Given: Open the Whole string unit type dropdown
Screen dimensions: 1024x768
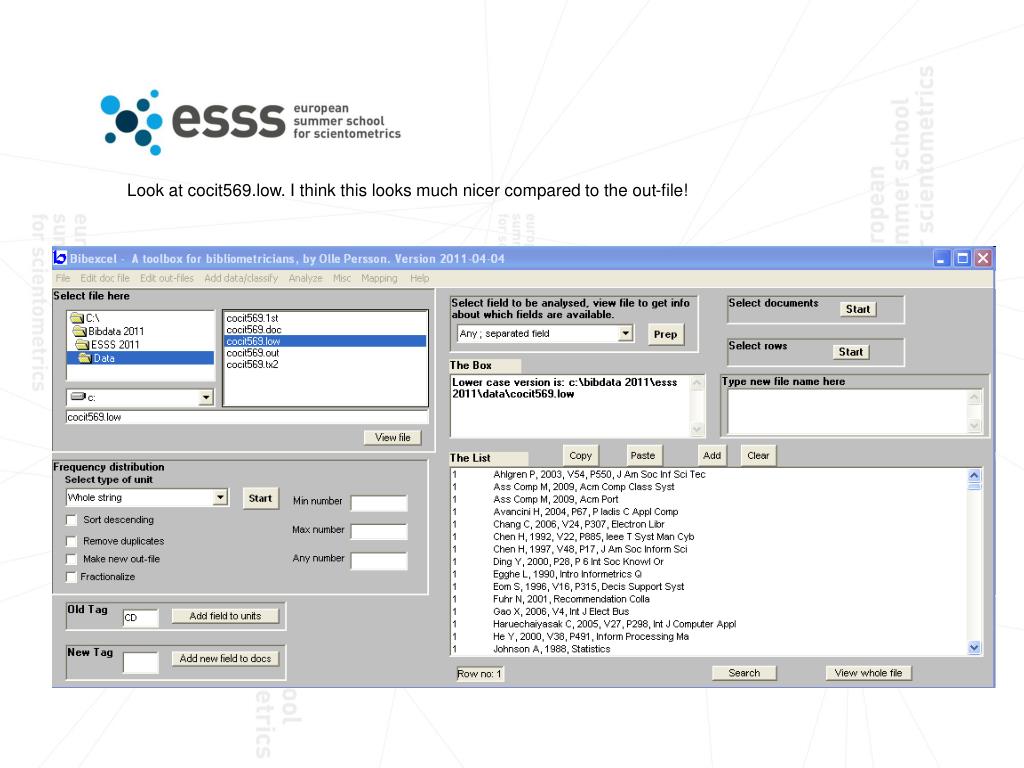Looking at the screenshot, I should click(x=221, y=498).
